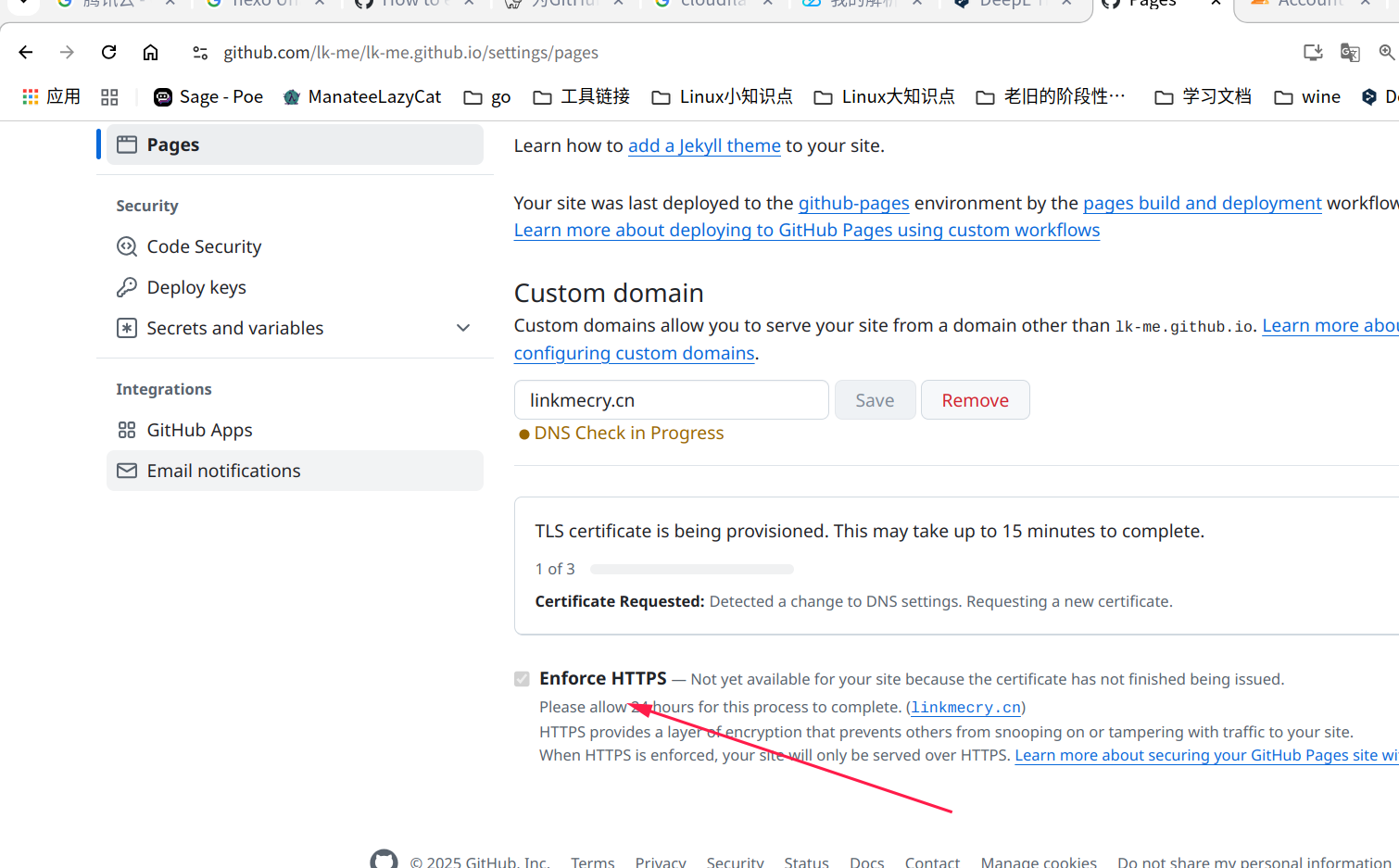The height and width of the screenshot is (868, 1399).
Task: Click the '1 of 3' step counter
Action: coord(555,569)
